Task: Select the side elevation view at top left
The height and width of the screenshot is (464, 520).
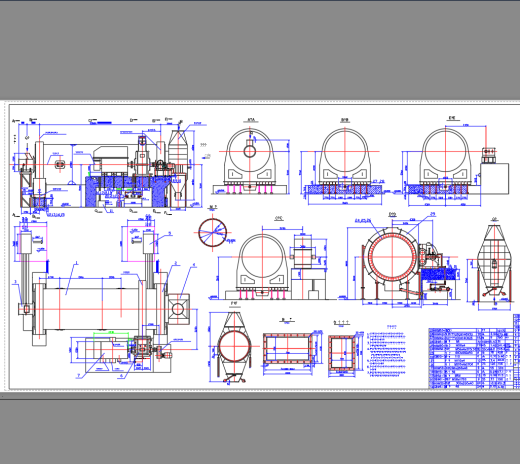Action: click(x=107, y=167)
